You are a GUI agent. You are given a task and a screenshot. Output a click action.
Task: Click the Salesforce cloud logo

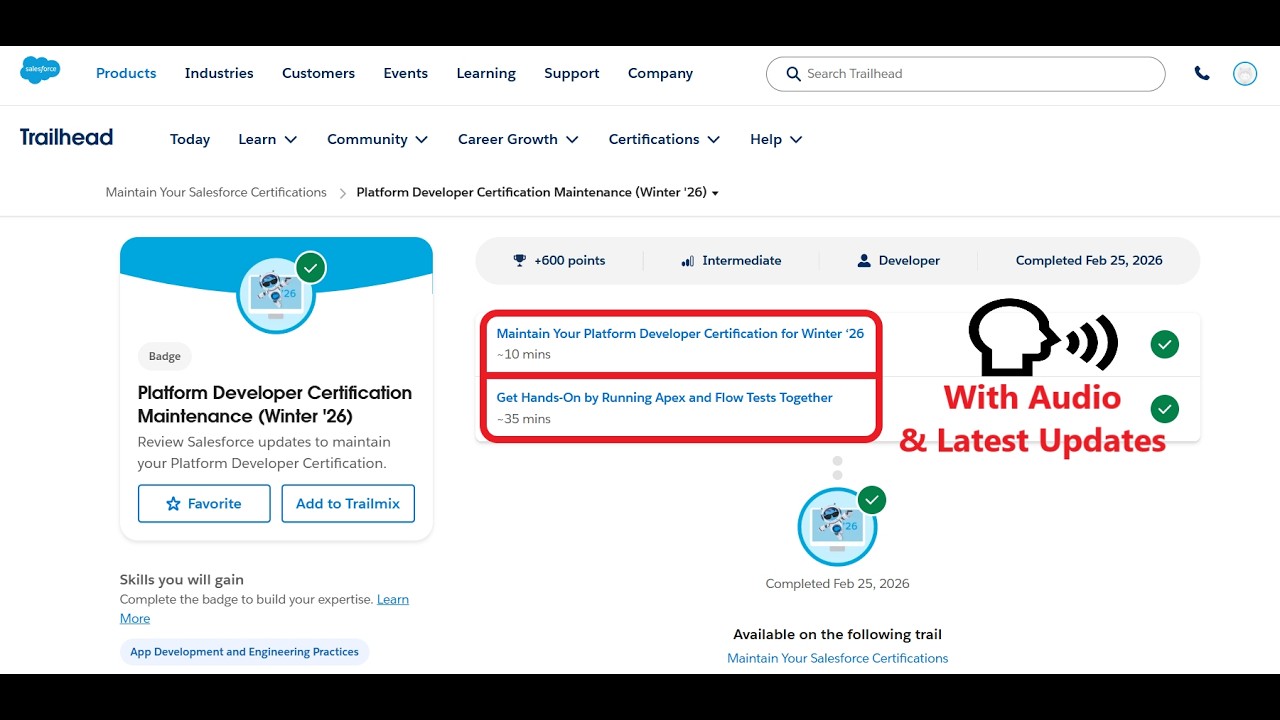[x=40, y=71]
